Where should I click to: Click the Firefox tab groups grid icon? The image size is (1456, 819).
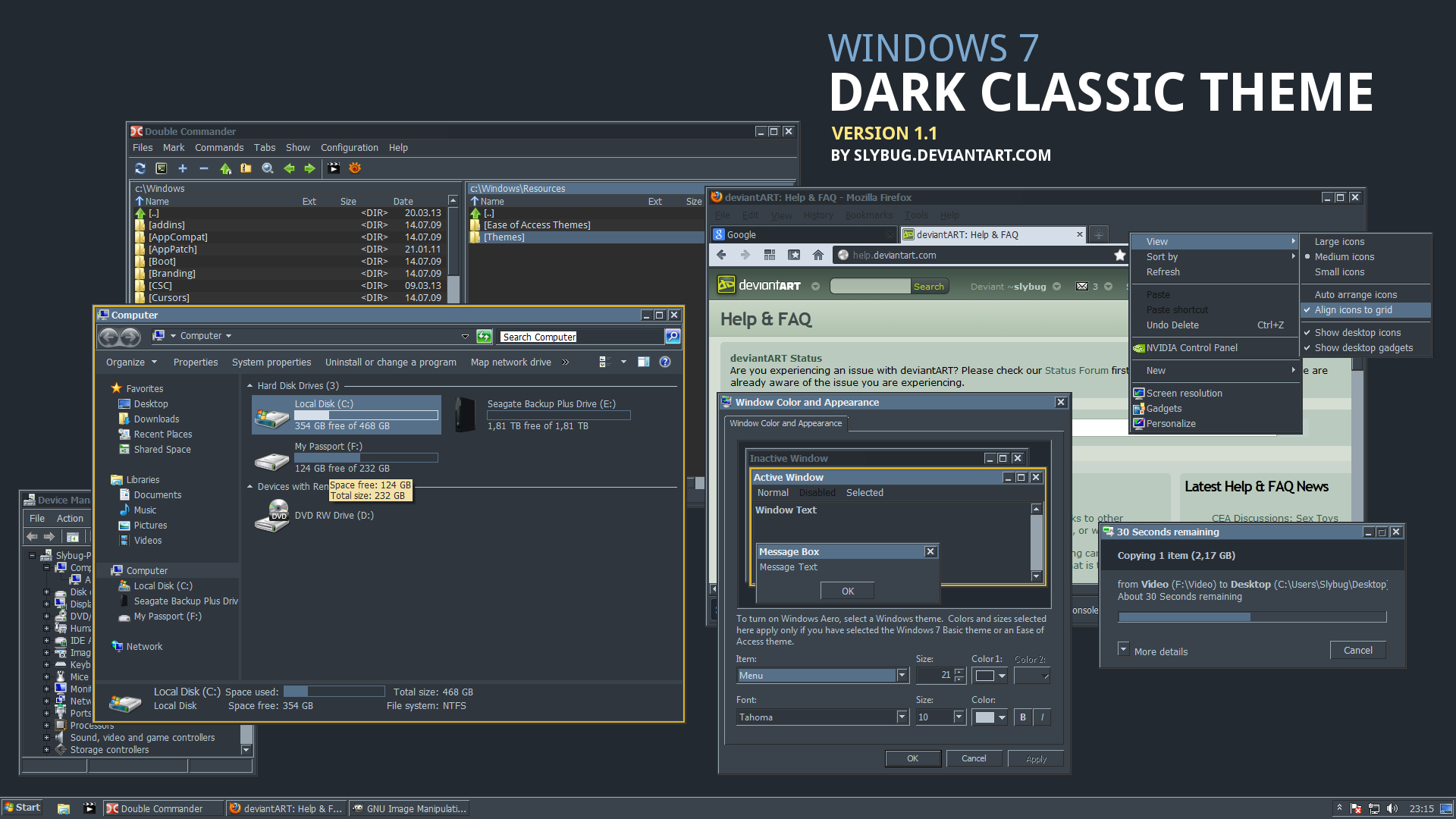point(770,255)
